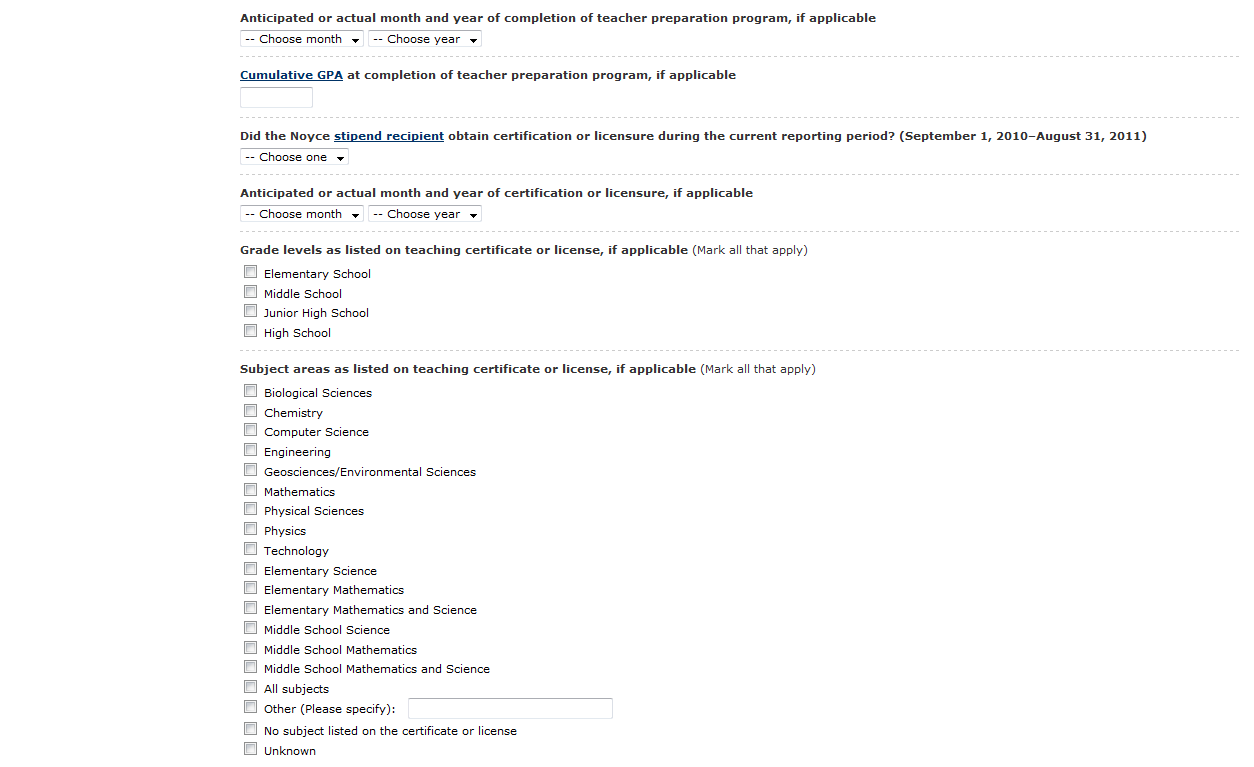
Task: Open program completion month dropdown
Action: point(302,39)
